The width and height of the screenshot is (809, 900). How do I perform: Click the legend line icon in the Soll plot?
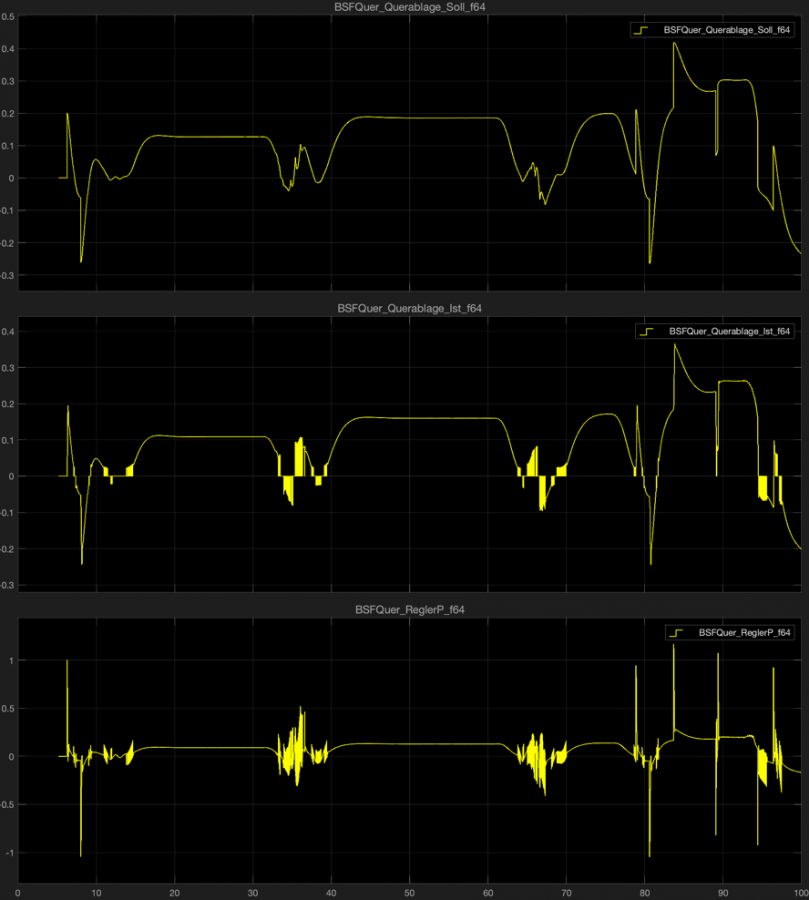(x=640, y=30)
